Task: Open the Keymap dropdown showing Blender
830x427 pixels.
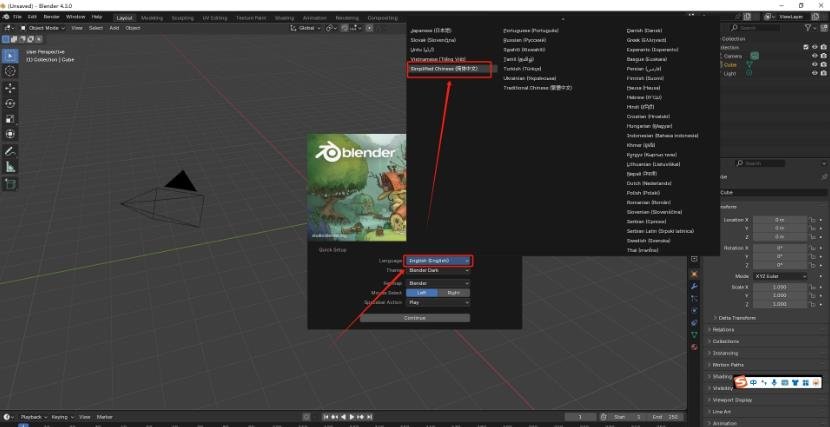Action: click(438, 284)
